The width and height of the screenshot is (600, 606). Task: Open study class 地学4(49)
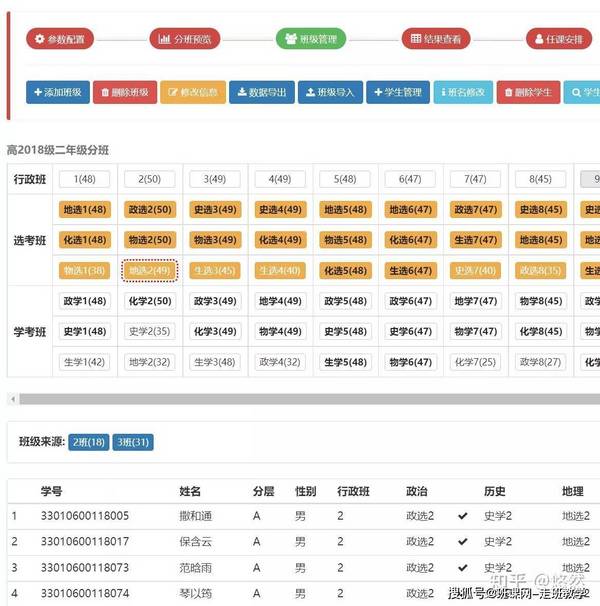(280, 301)
